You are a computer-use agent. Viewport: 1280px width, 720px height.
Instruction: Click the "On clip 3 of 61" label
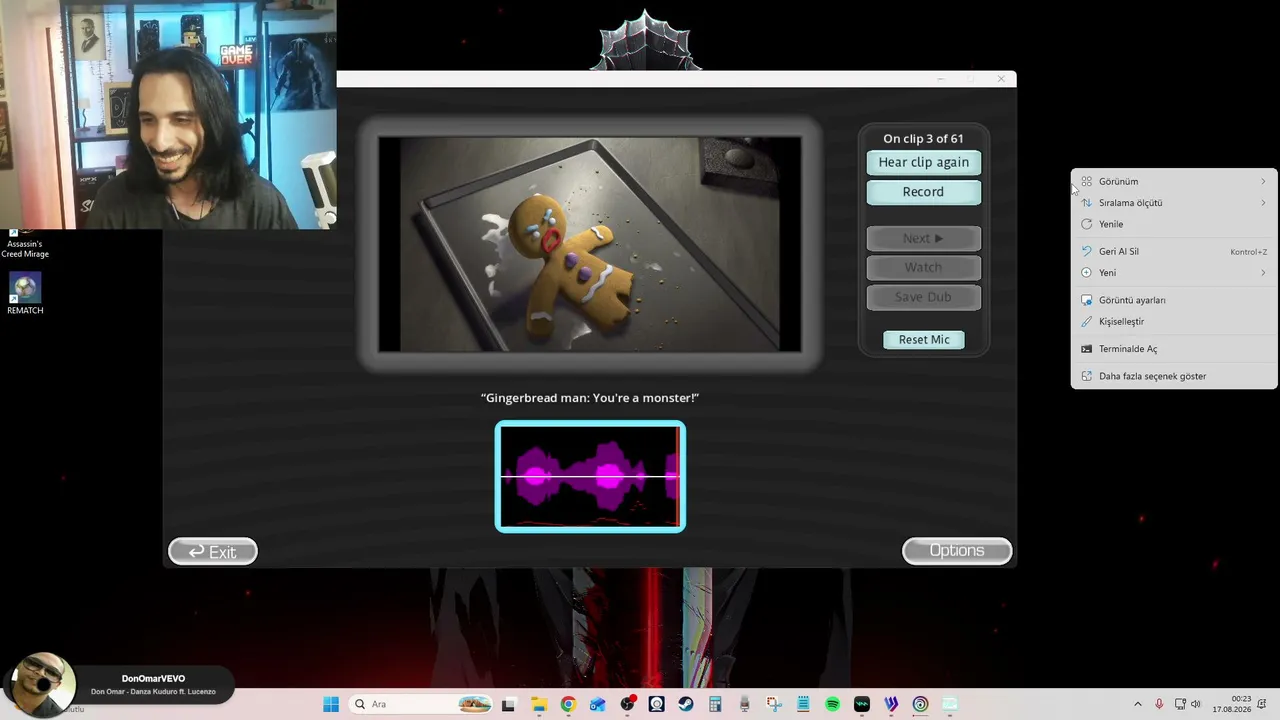(923, 139)
